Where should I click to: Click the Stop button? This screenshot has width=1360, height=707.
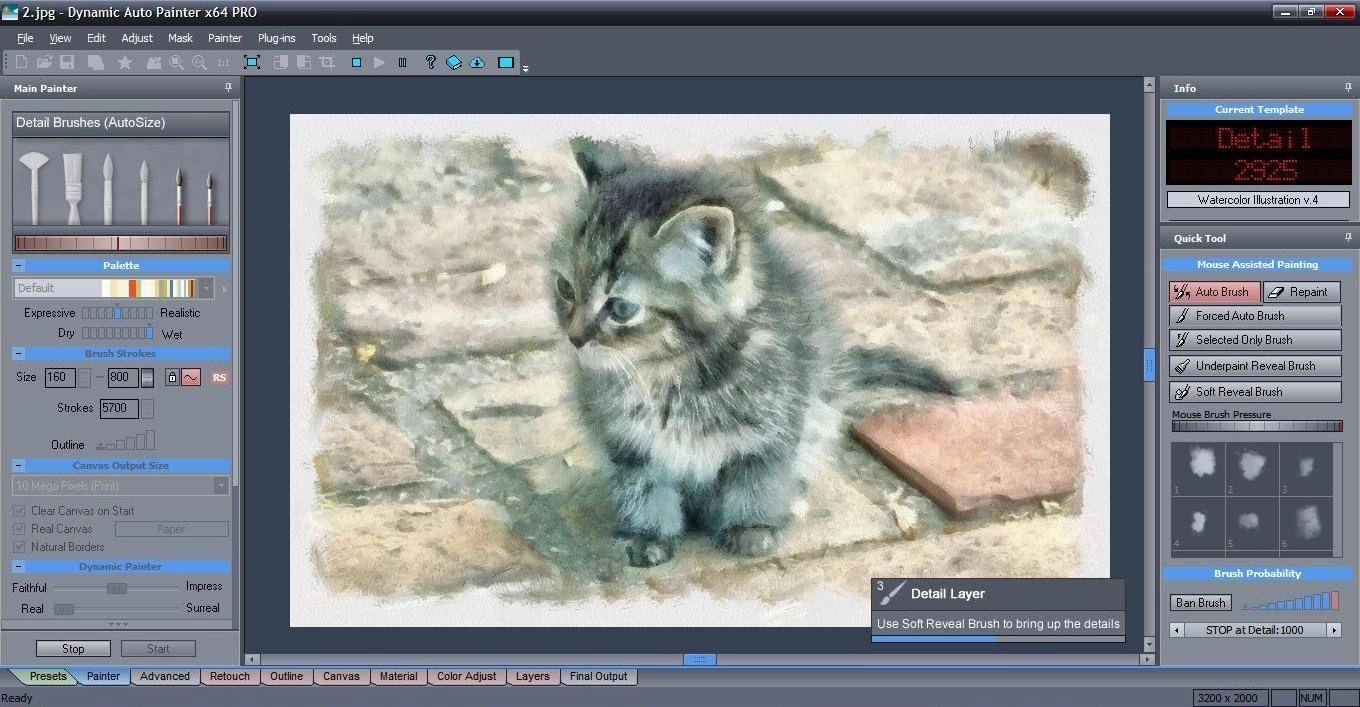(x=73, y=649)
